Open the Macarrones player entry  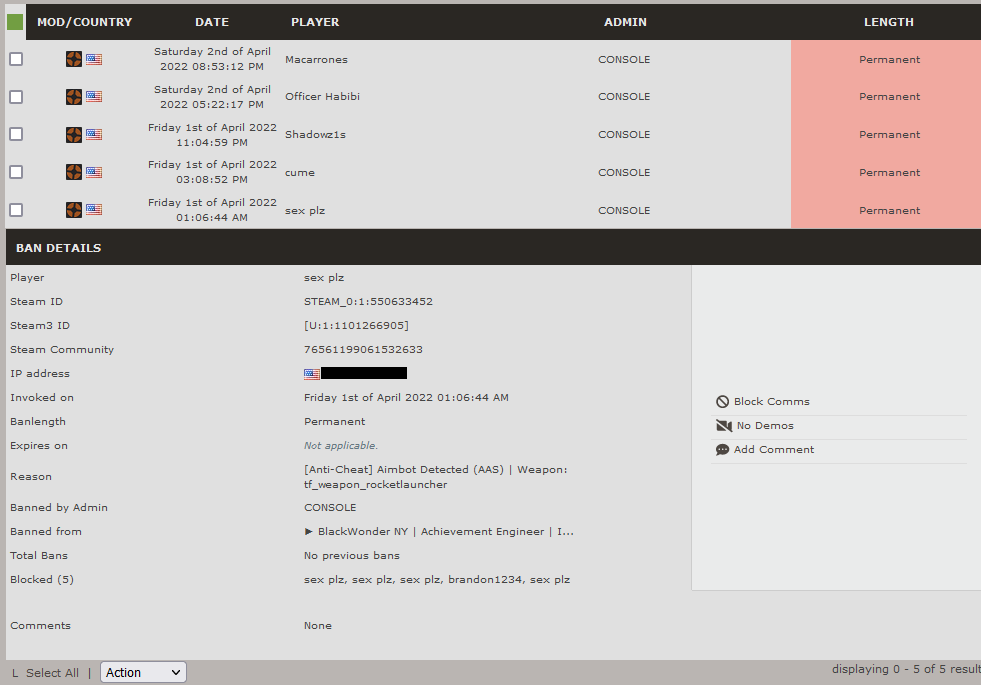[x=317, y=59]
